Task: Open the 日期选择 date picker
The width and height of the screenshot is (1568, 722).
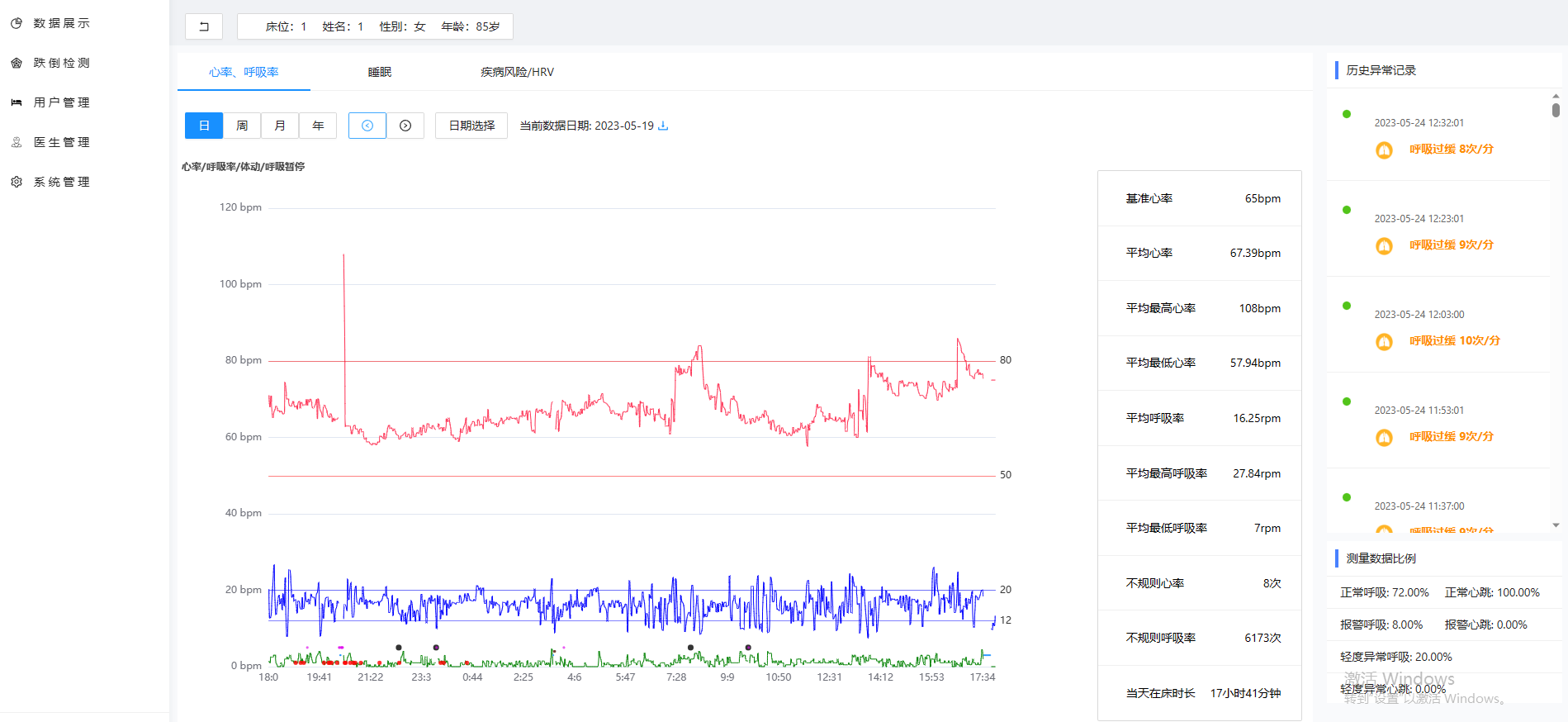Action: [471, 126]
